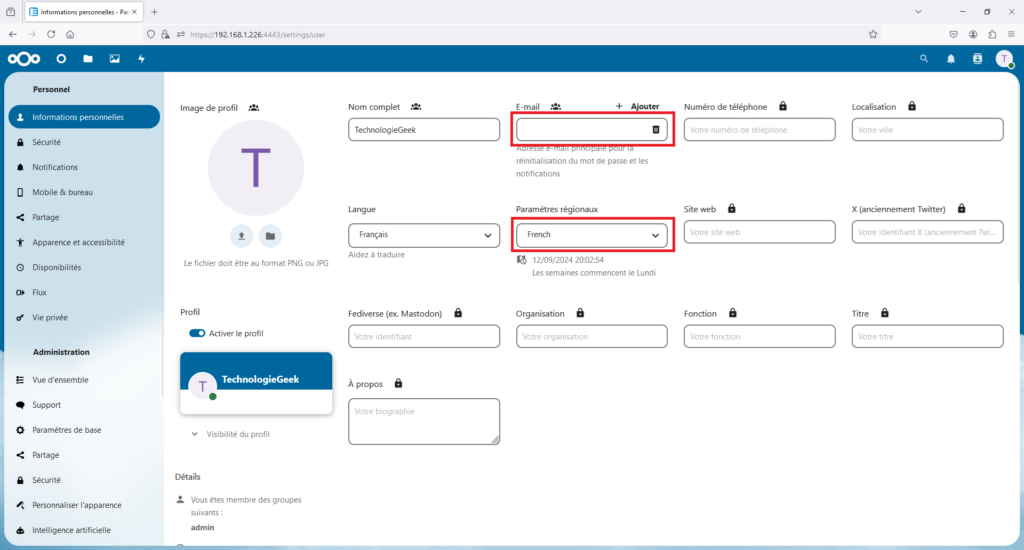Open the Langue dropdown showing Français
Image resolution: width=1024 pixels, height=550 pixels.
click(424, 235)
